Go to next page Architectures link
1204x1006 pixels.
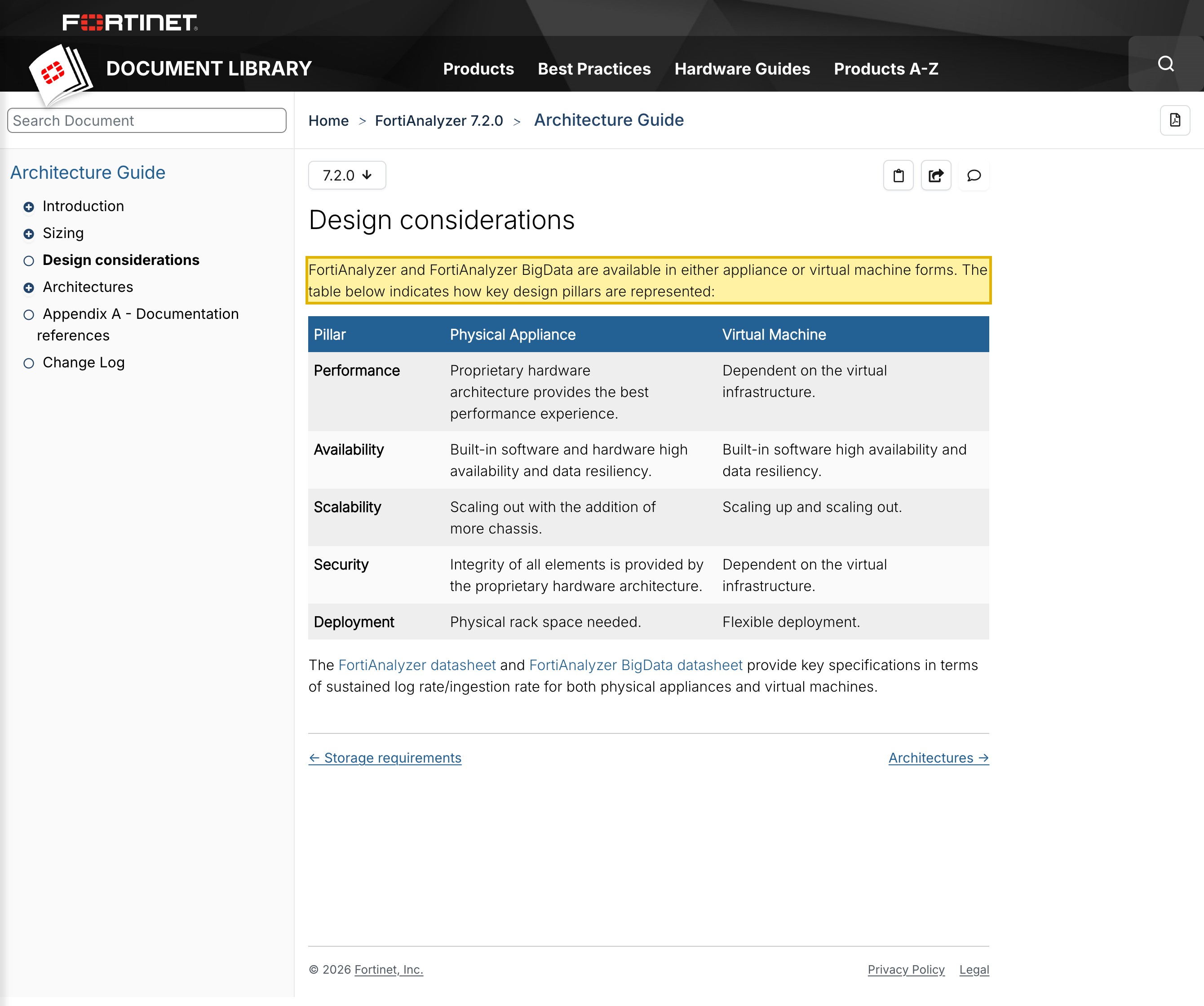938,758
